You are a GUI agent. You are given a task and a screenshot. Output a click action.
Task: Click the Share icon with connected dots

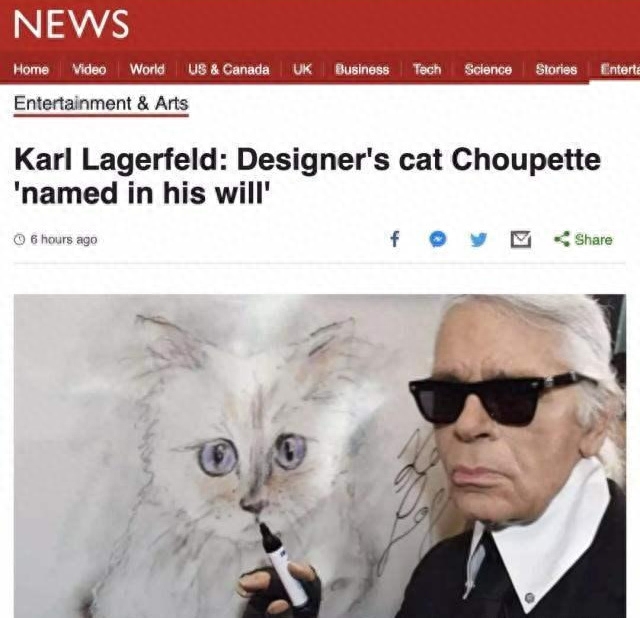coord(562,239)
